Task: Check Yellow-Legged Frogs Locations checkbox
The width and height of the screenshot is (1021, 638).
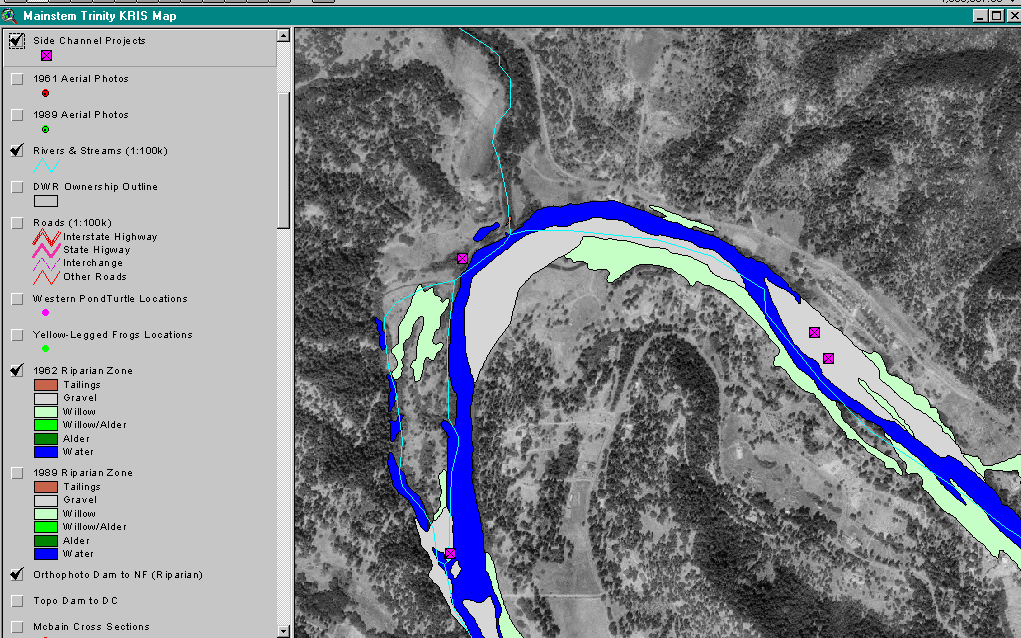Action: pos(18,335)
